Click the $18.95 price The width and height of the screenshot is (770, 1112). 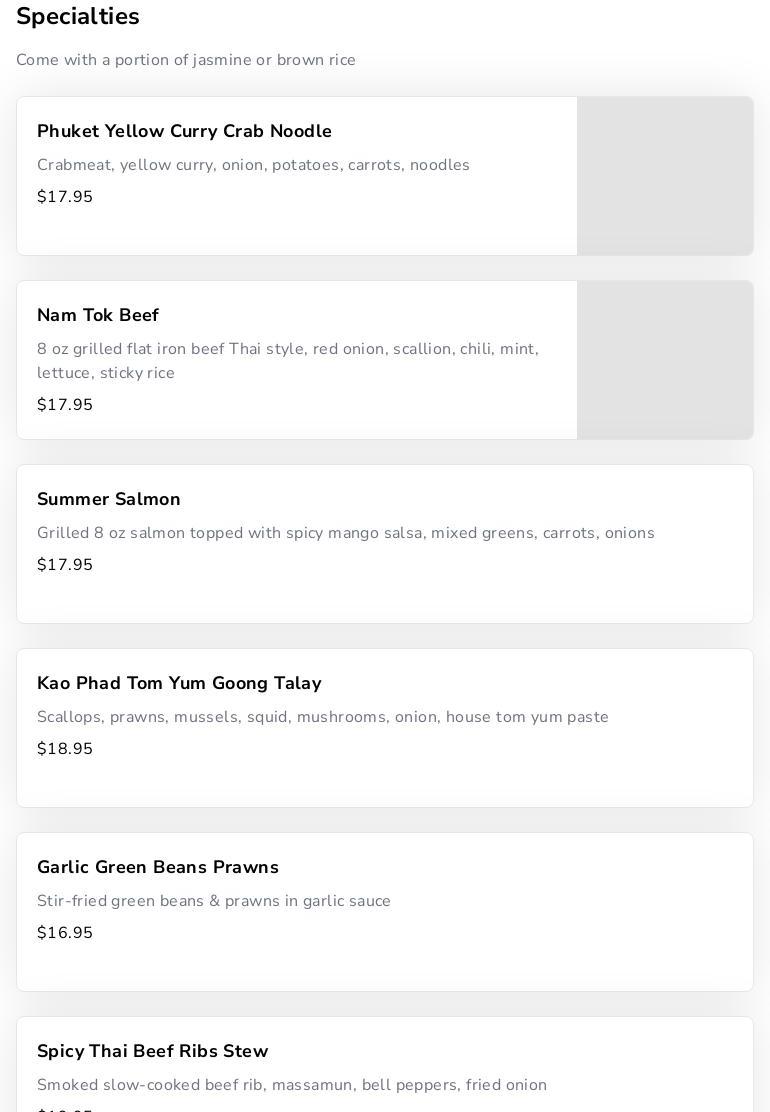click(65, 749)
